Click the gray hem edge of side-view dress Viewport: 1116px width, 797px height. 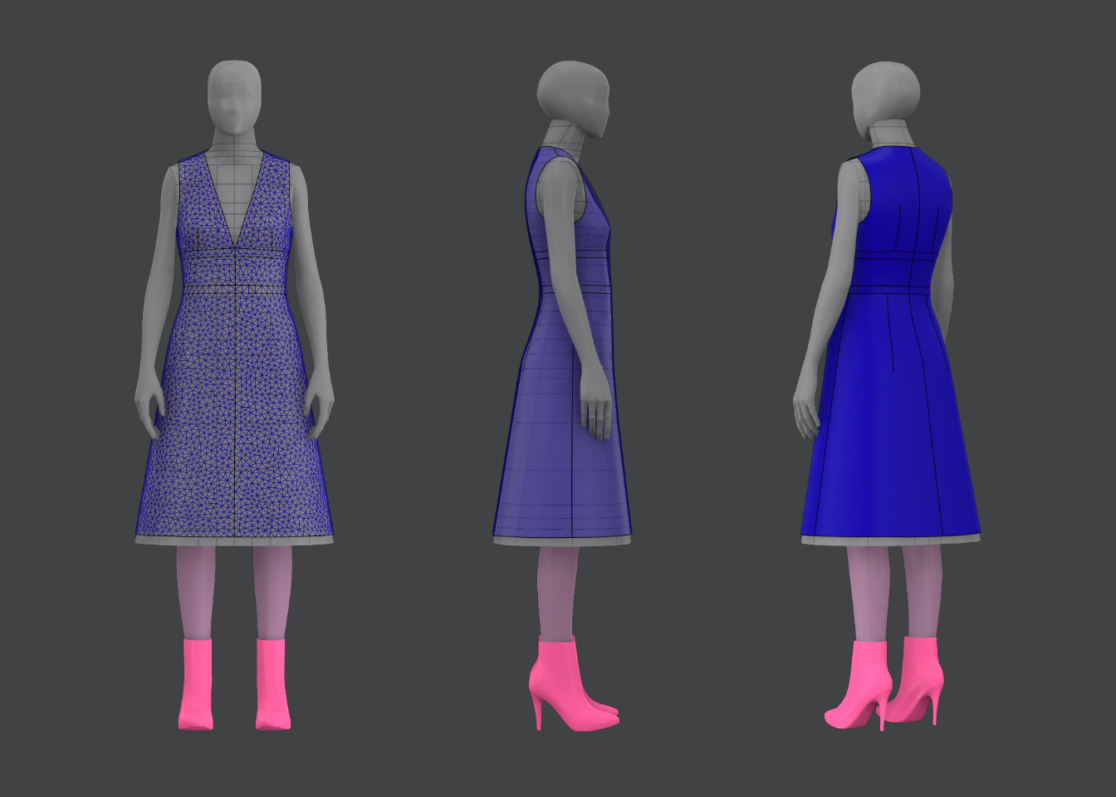pyautogui.click(x=560, y=540)
